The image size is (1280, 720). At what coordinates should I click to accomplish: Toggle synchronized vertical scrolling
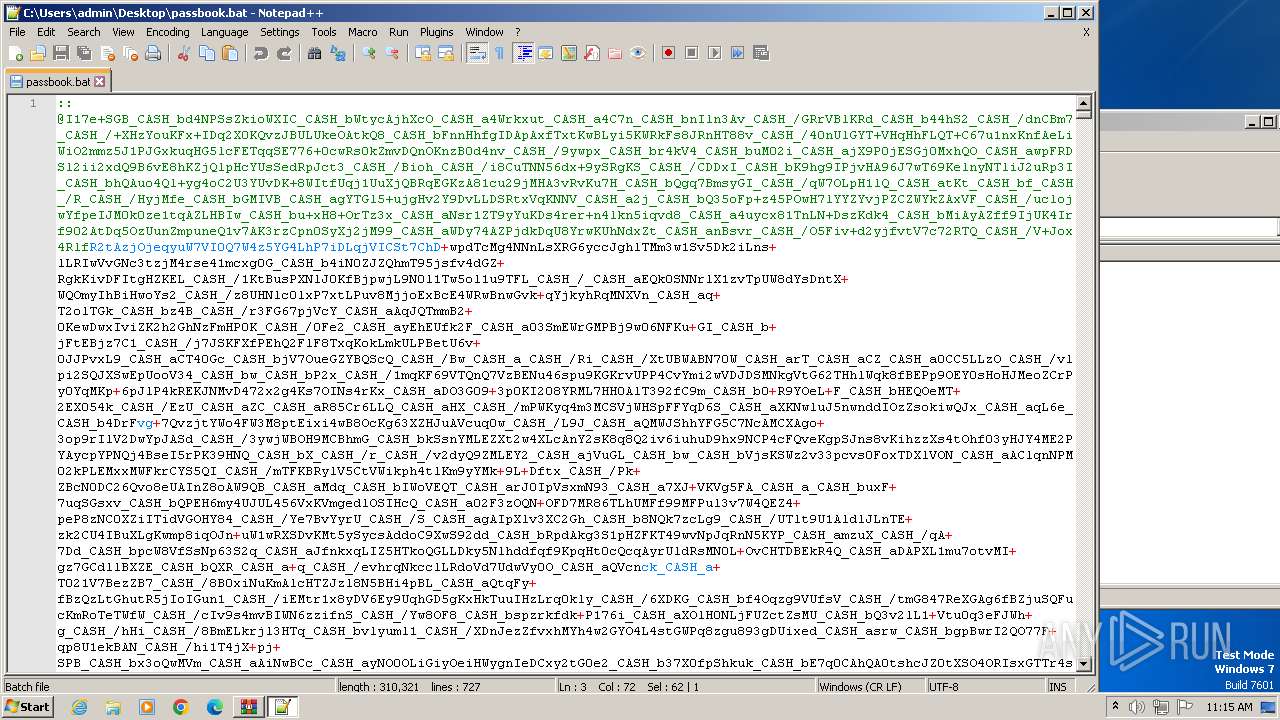[x=423, y=53]
